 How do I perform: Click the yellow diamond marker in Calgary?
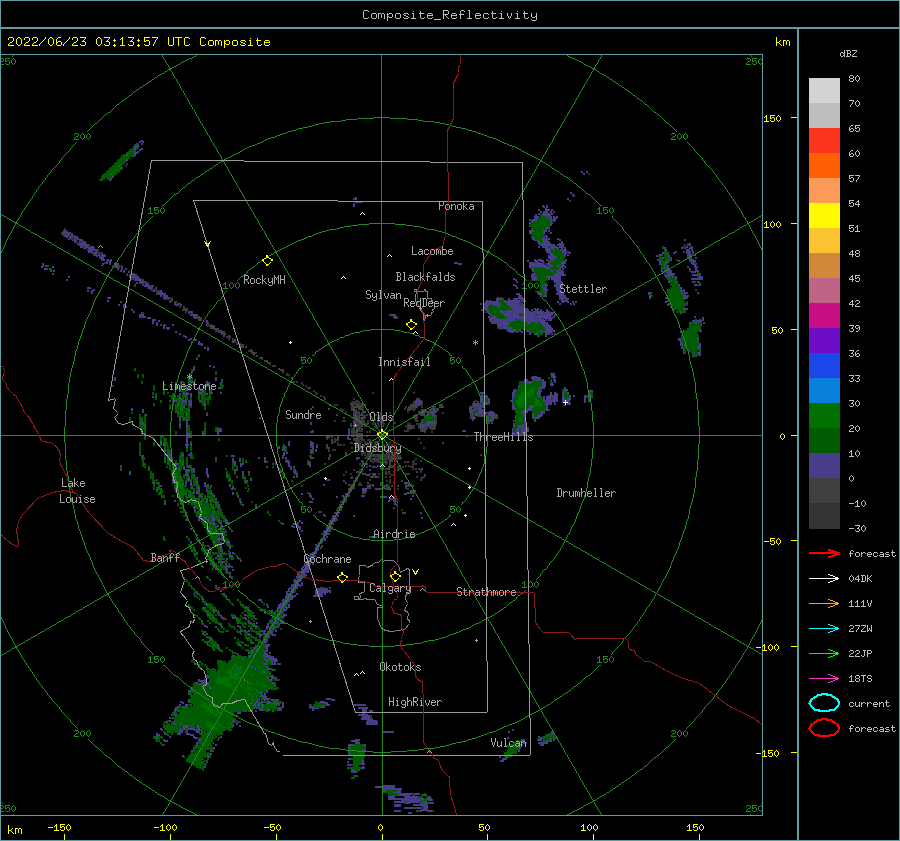pos(395,576)
